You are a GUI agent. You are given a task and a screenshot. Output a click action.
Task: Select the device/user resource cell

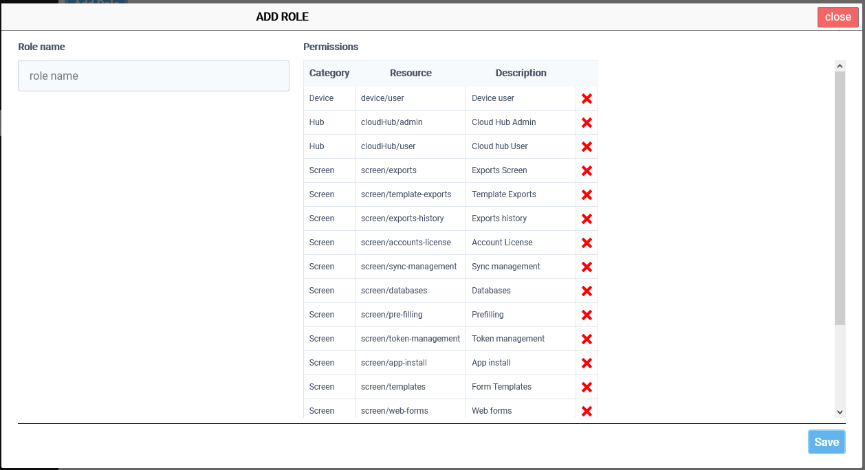[410, 98]
